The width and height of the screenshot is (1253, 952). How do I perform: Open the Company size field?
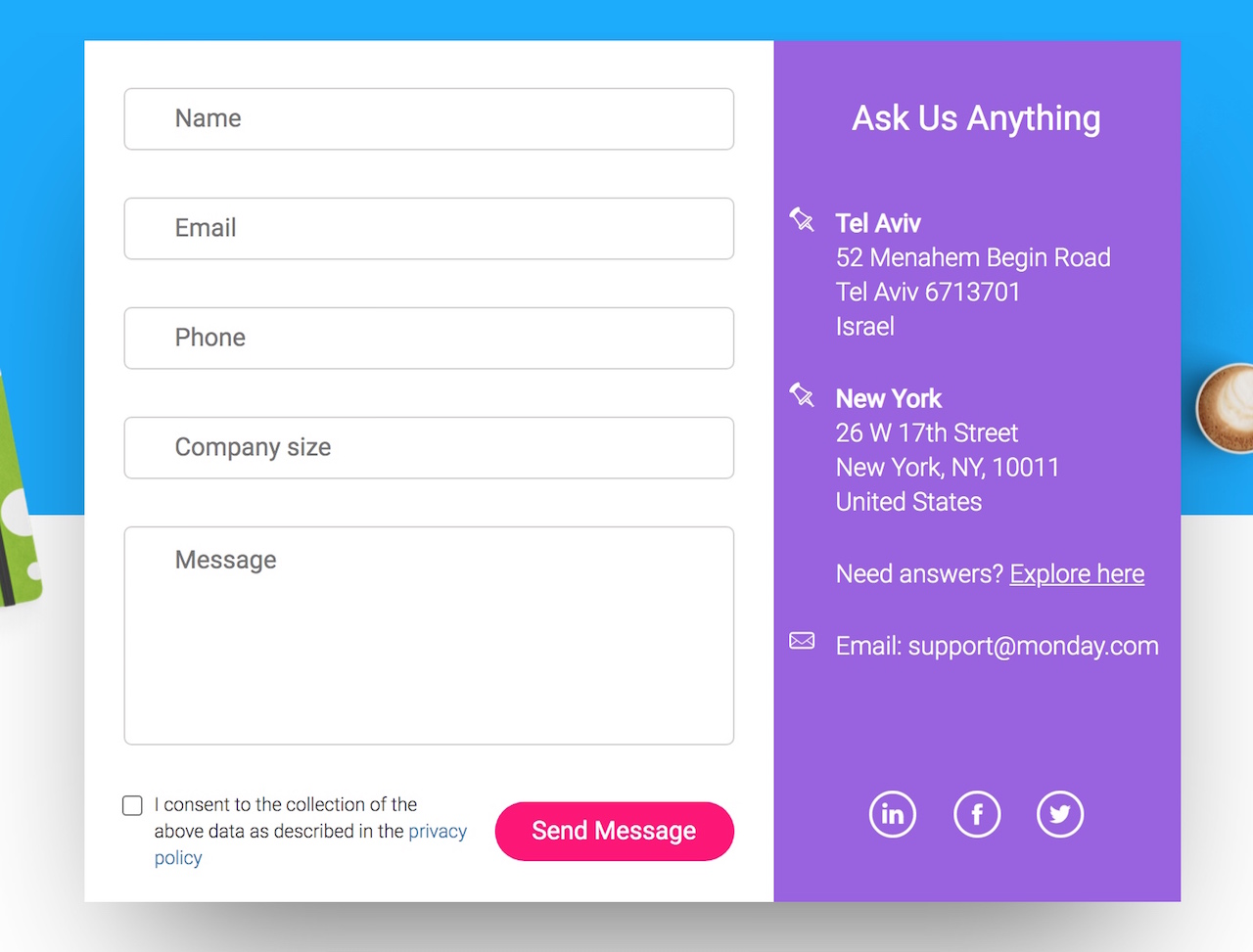pyautogui.click(x=429, y=448)
